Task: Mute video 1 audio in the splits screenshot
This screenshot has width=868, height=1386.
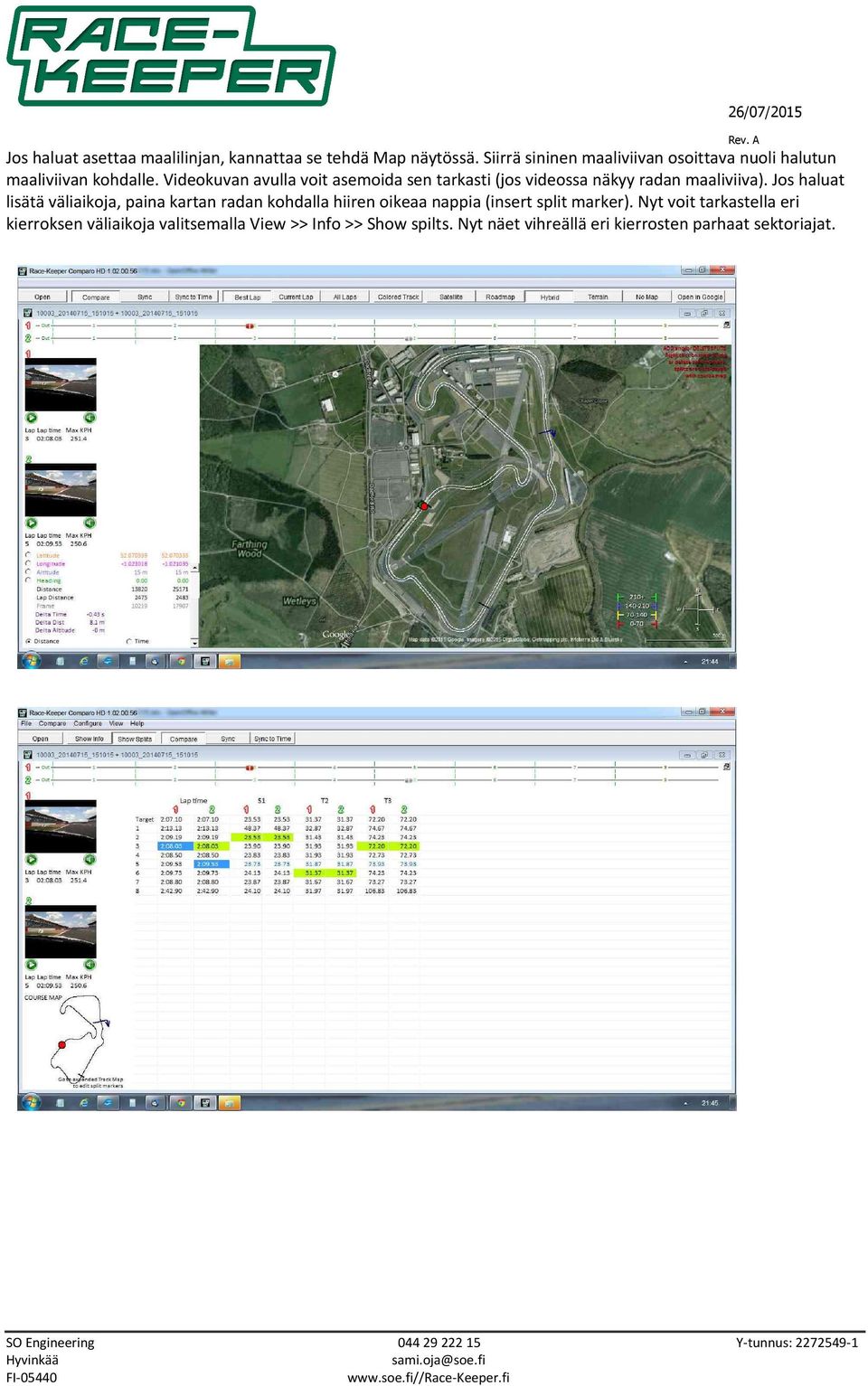Action: pyautogui.click(x=90, y=860)
